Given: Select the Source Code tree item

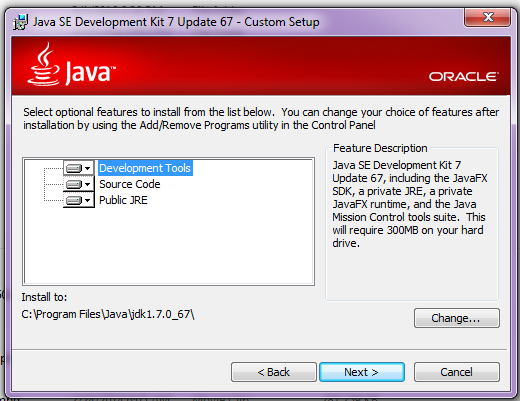Looking at the screenshot, I should (x=130, y=184).
